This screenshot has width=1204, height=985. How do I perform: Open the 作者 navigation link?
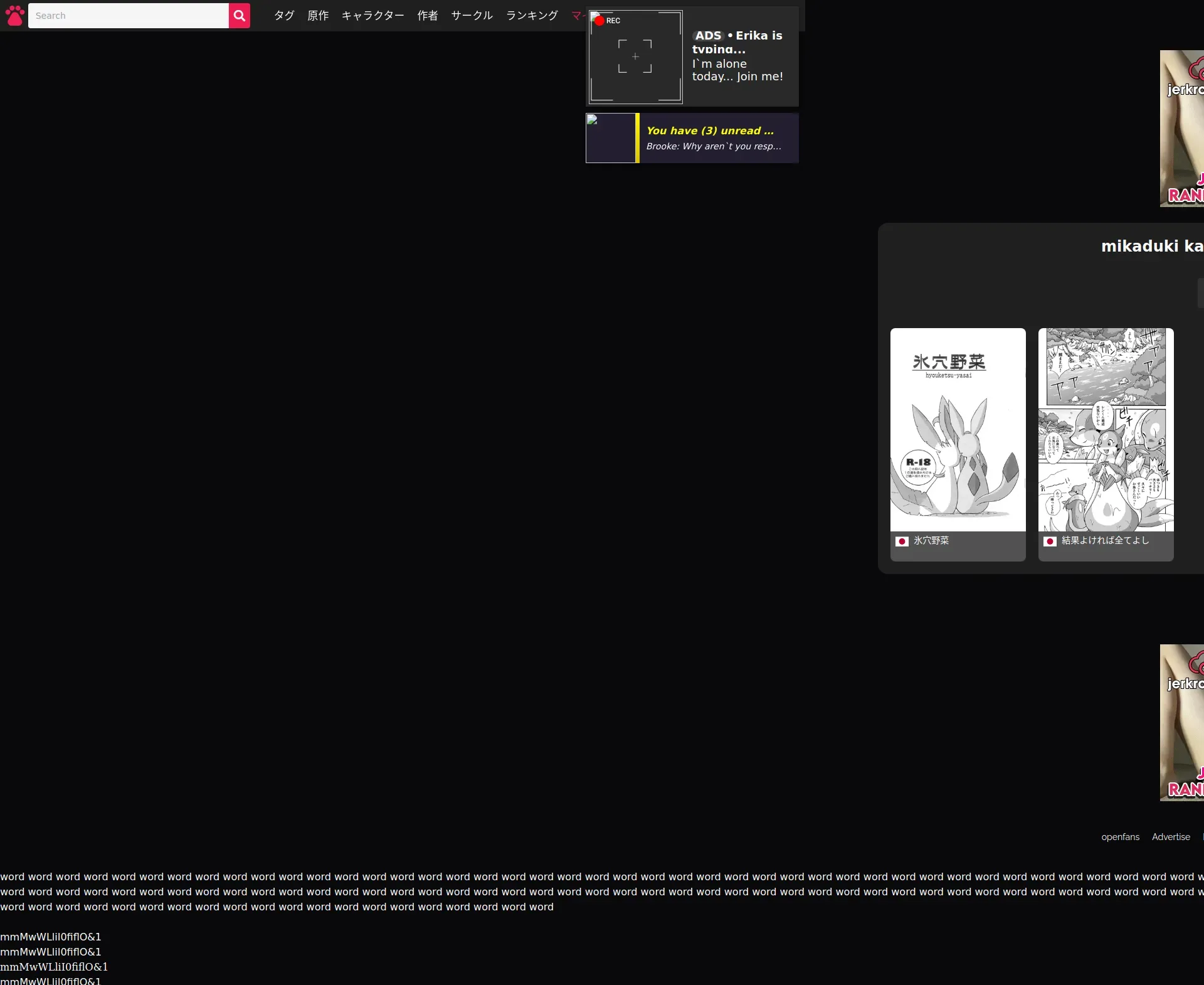428,16
